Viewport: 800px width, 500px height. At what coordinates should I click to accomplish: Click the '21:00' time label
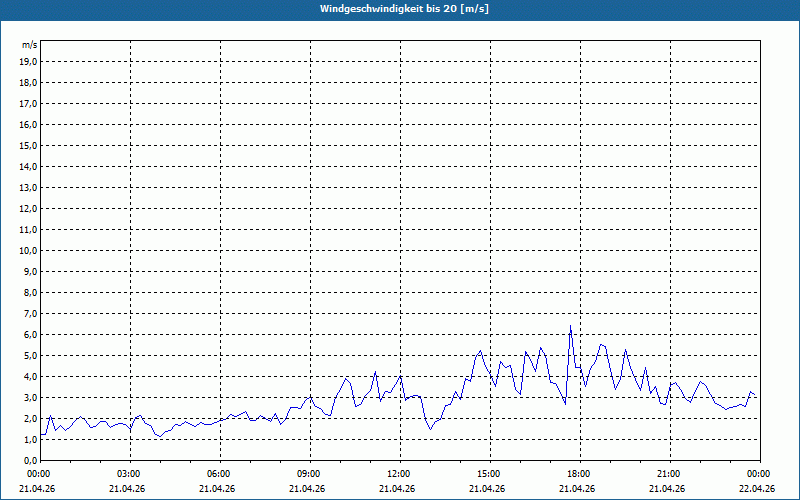[670, 474]
